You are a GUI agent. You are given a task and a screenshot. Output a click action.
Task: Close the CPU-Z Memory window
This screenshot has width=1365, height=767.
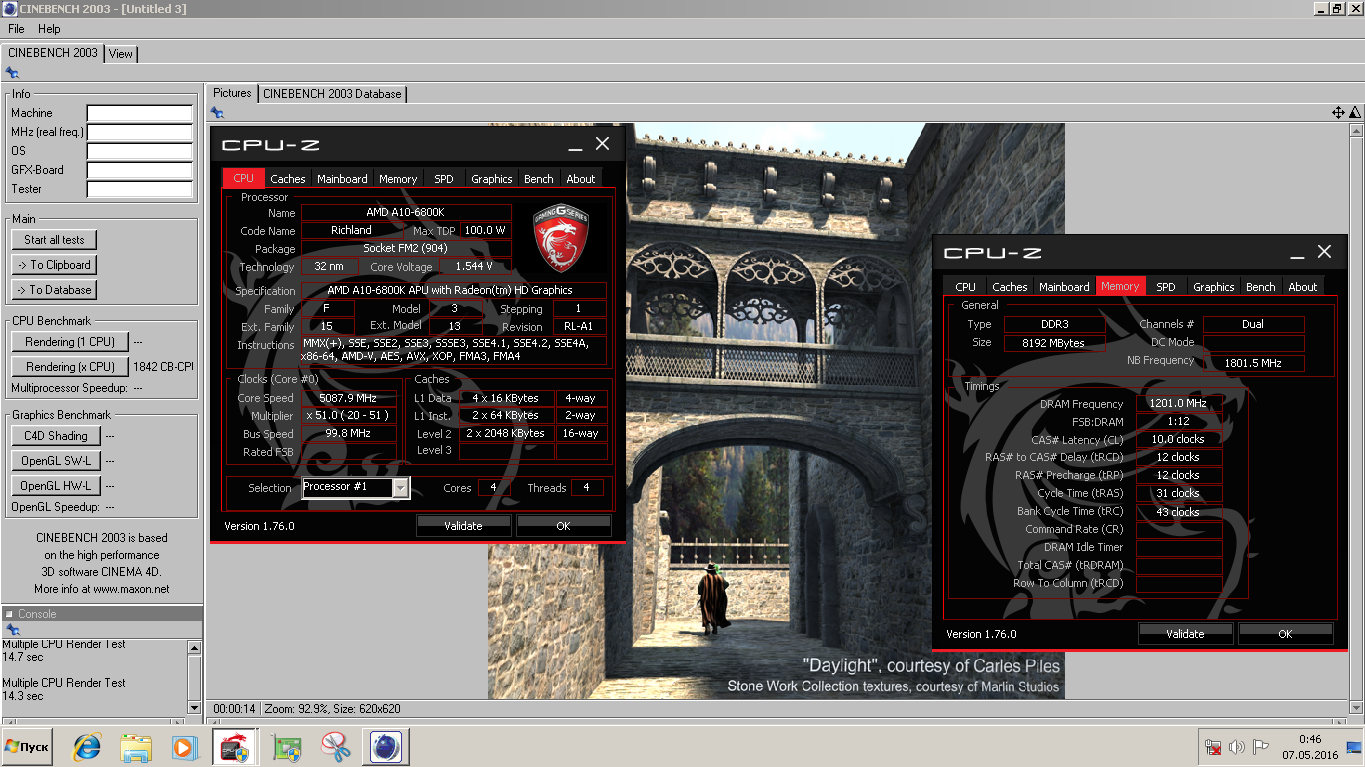1324,252
